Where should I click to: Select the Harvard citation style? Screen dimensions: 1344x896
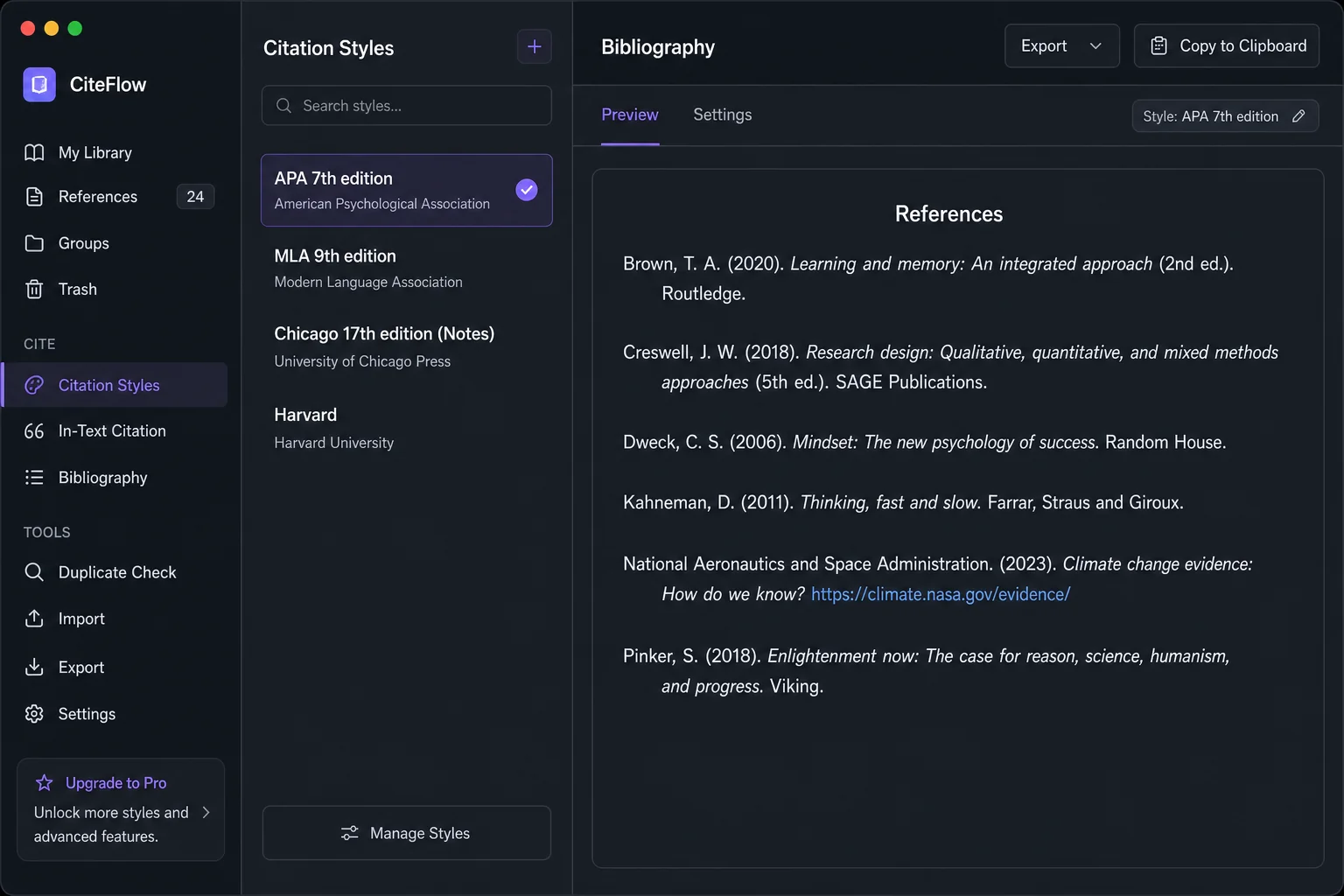point(407,428)
